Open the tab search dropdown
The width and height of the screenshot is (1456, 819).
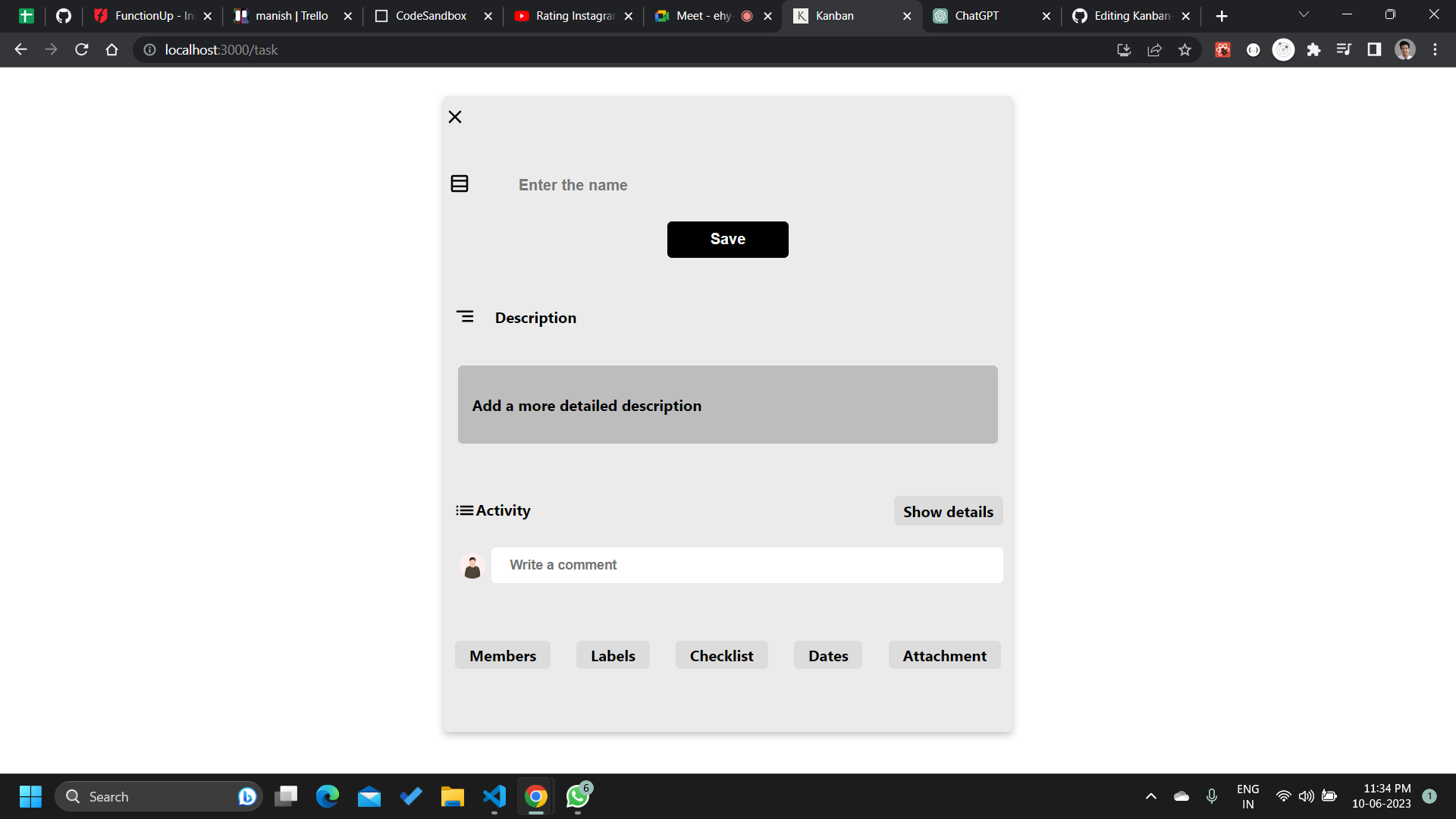[x=1304, y=14]
